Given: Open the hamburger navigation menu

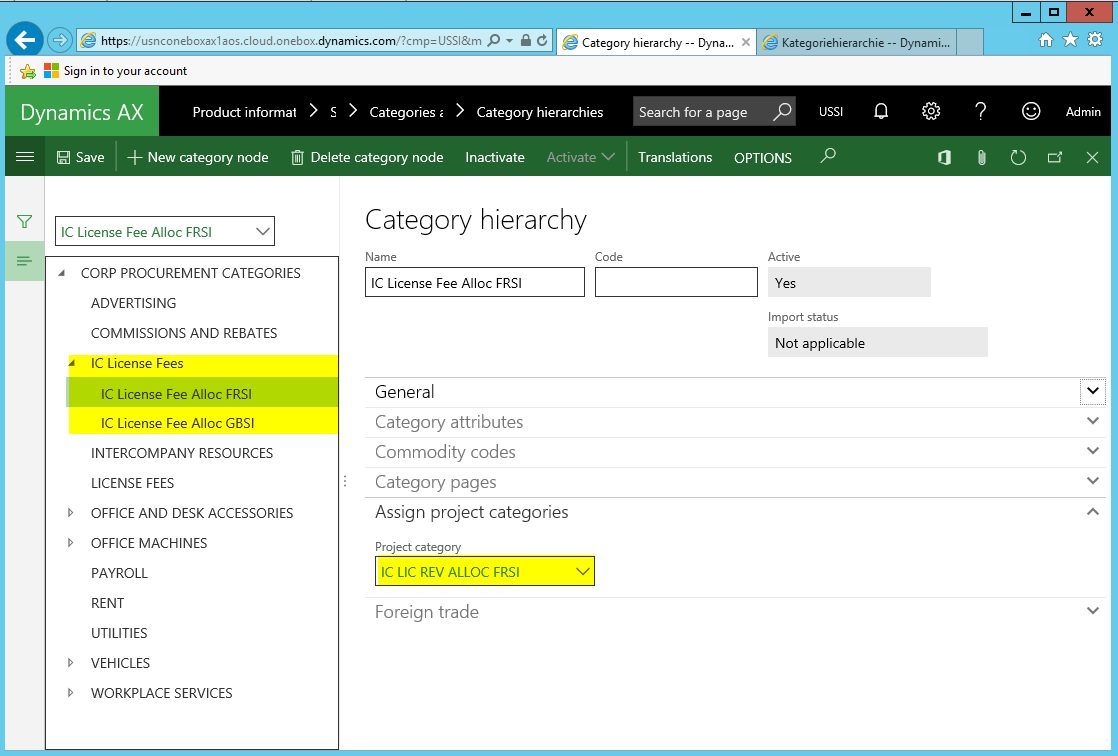Looking at the screenshot, I should (25, 157).
